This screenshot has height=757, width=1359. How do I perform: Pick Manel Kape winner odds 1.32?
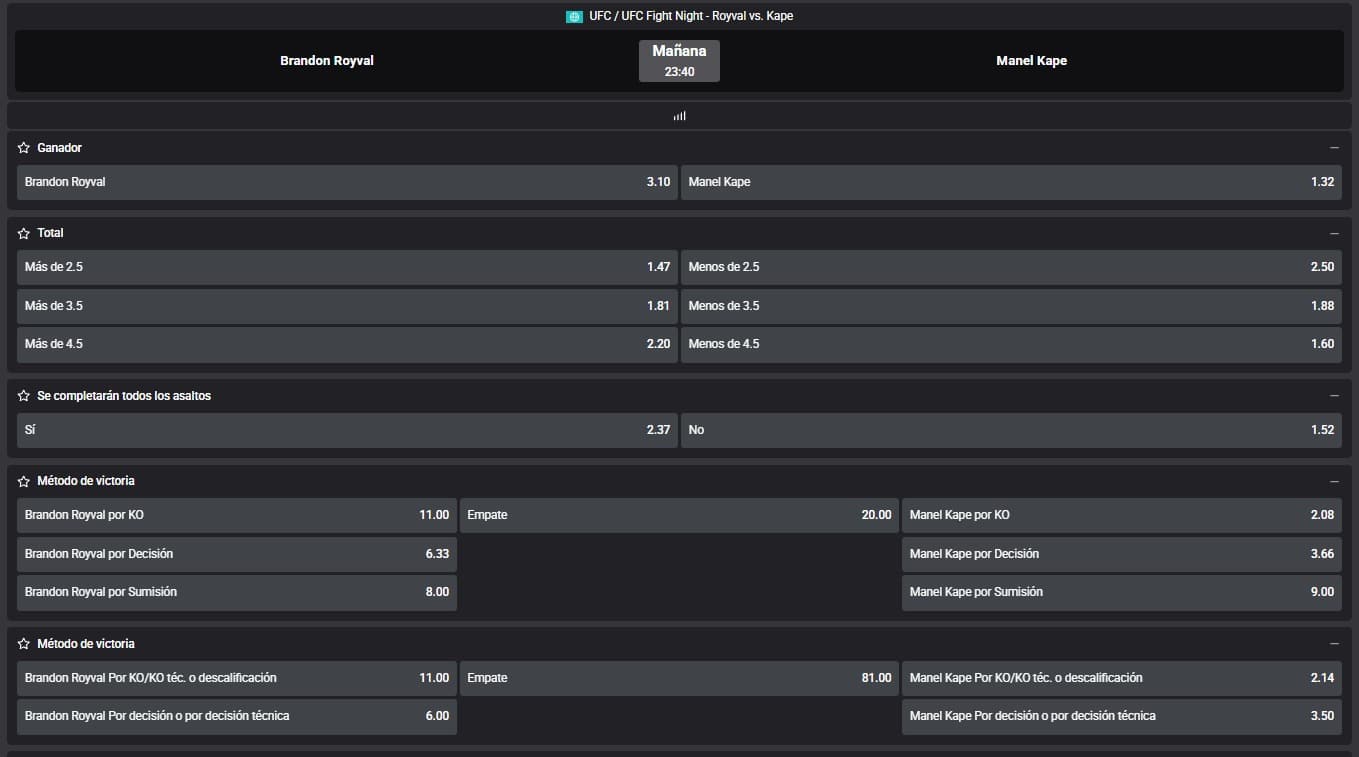click(x=1011, y=182)
